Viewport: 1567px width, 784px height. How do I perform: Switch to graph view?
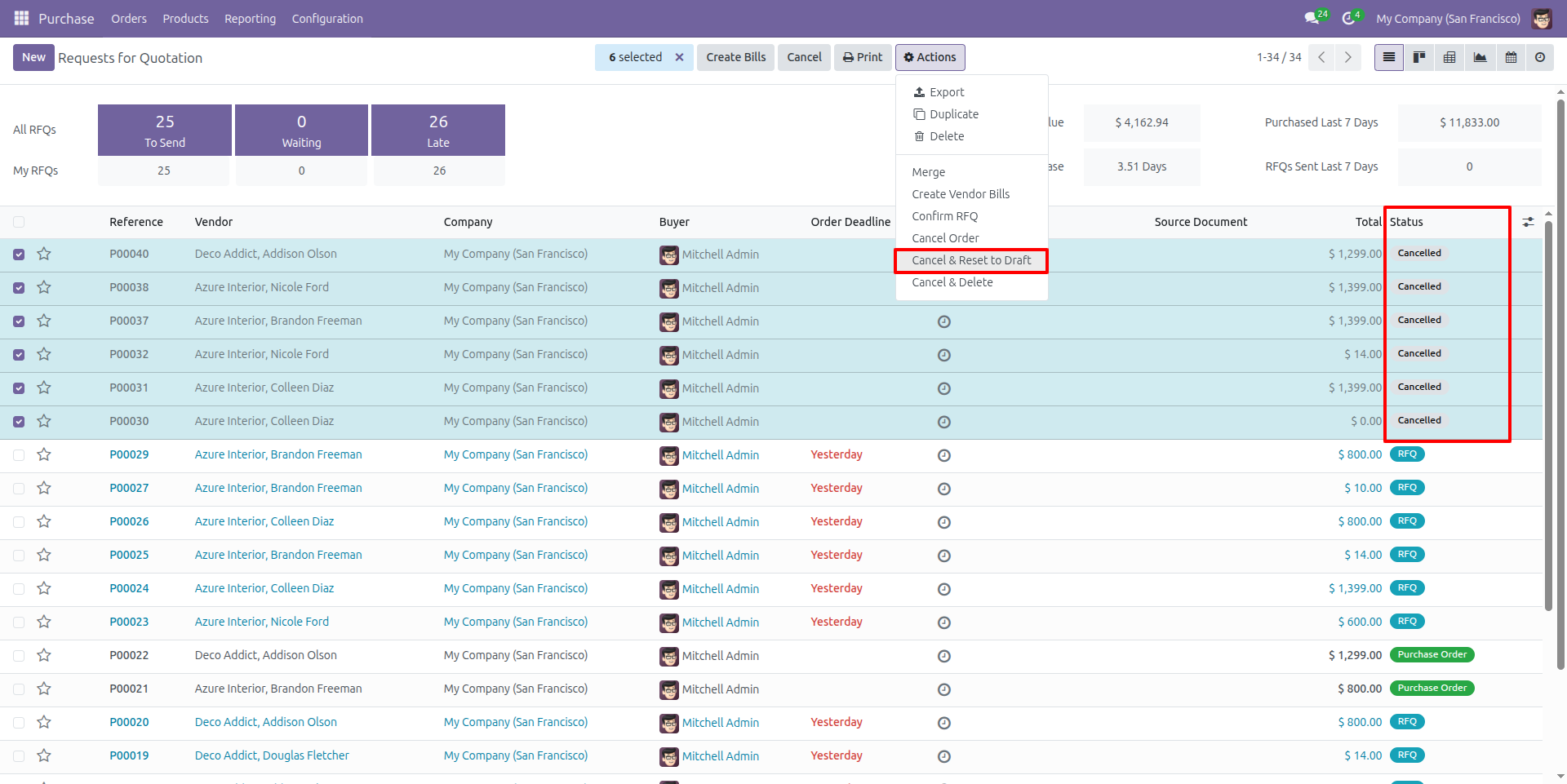pyautogui.click(x=1480, y=57)
